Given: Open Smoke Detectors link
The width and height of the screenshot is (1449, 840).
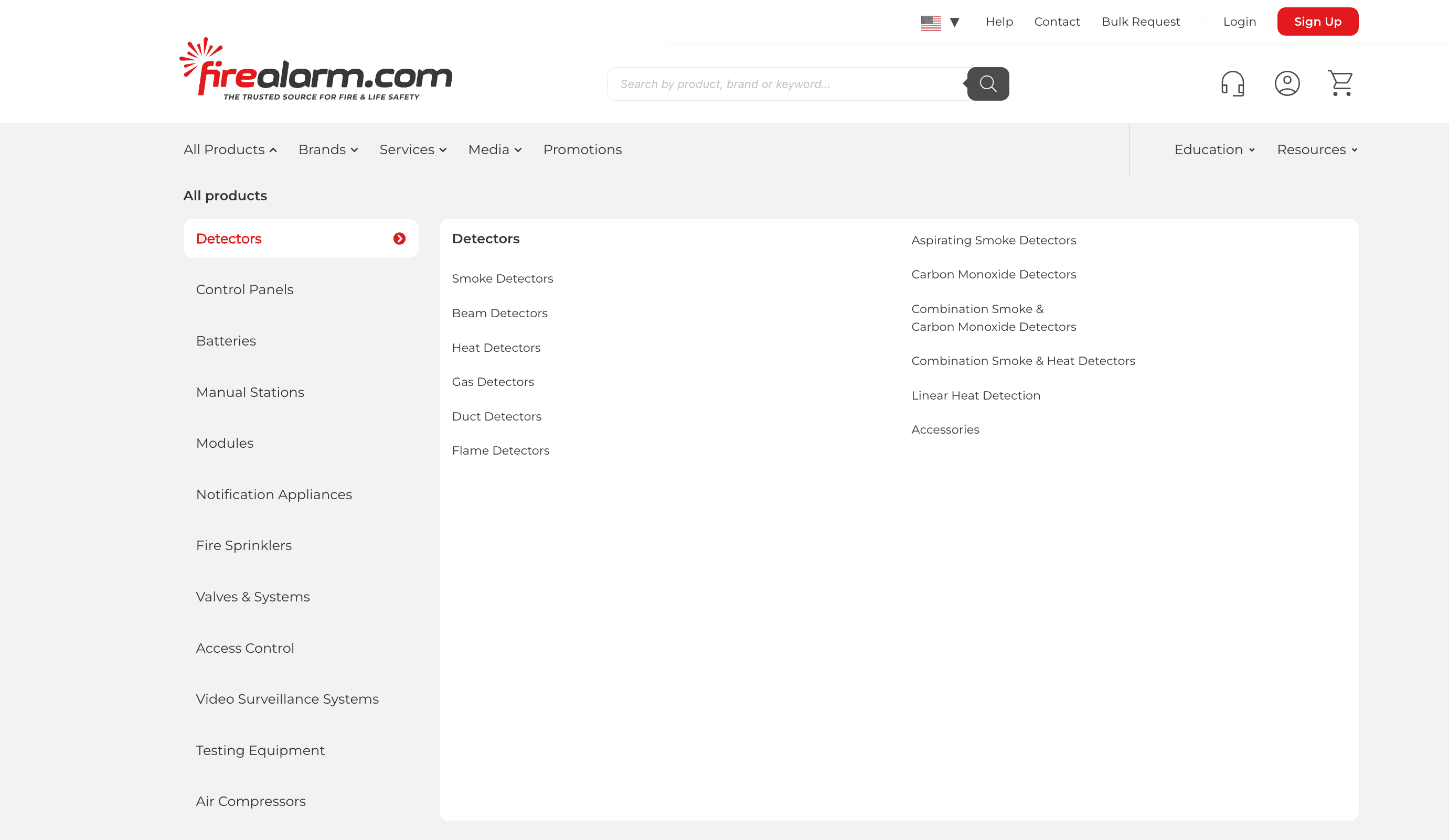Looking at the screenshot, I should tap(502, 278).
